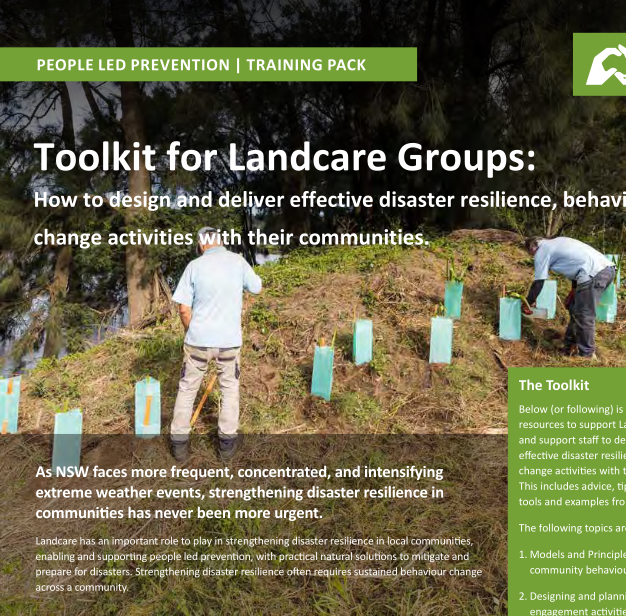Click the paragraph line 'Landcare has an important role to play'

coord(254,541)
